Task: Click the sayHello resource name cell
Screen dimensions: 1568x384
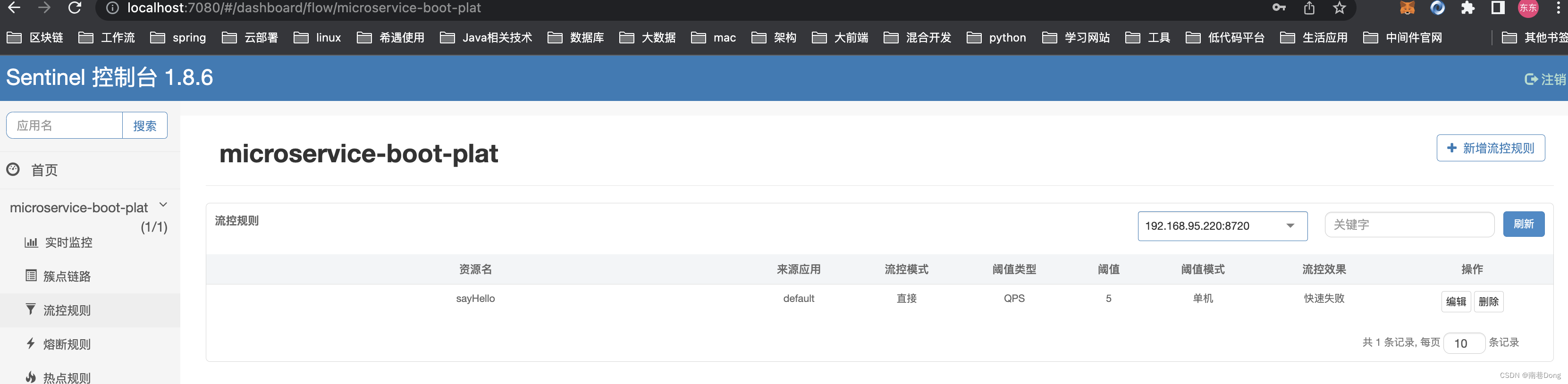Action: tap(475, 298)
